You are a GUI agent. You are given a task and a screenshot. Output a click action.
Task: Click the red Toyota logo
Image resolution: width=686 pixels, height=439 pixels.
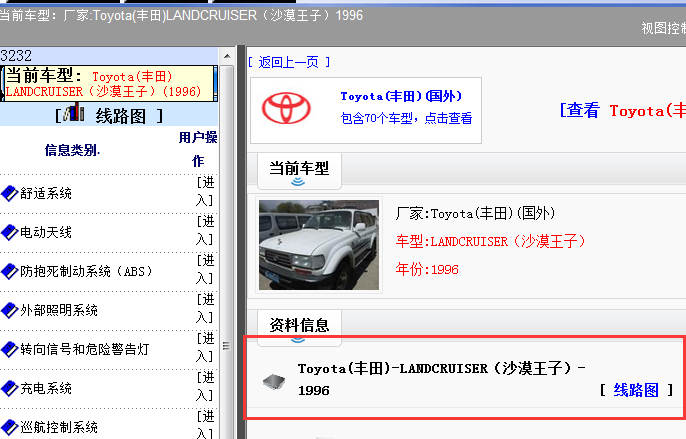coord(286,108)
